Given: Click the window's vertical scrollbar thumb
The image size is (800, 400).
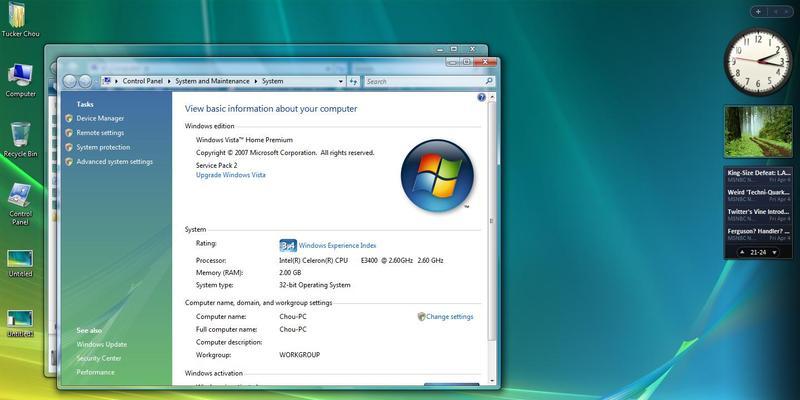Looking at the screenshot, I should 492,219.
